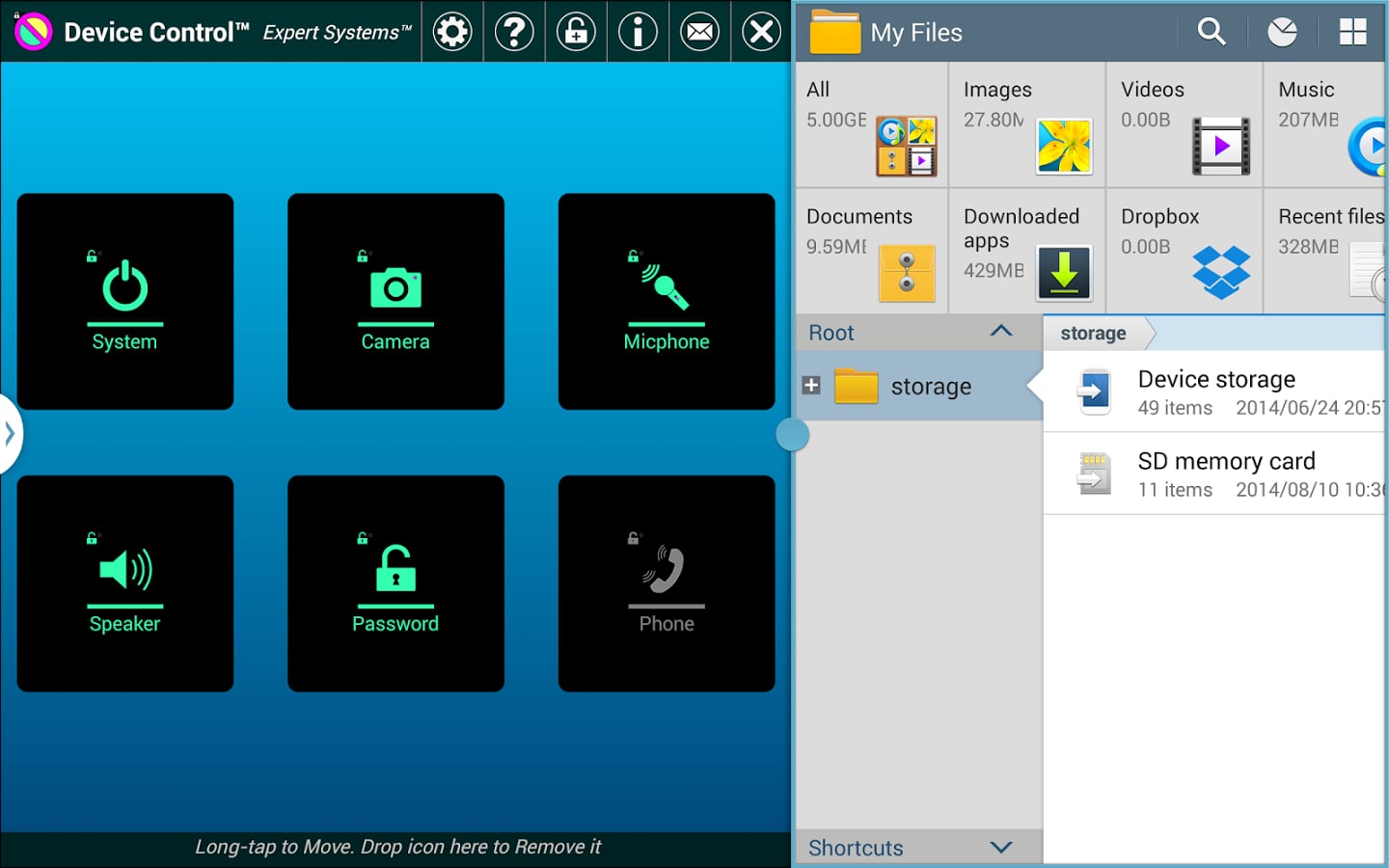Viewport: 1389px width, 868px height.
Task: Select the storage folder in tree
Action: tap(919, 386)
